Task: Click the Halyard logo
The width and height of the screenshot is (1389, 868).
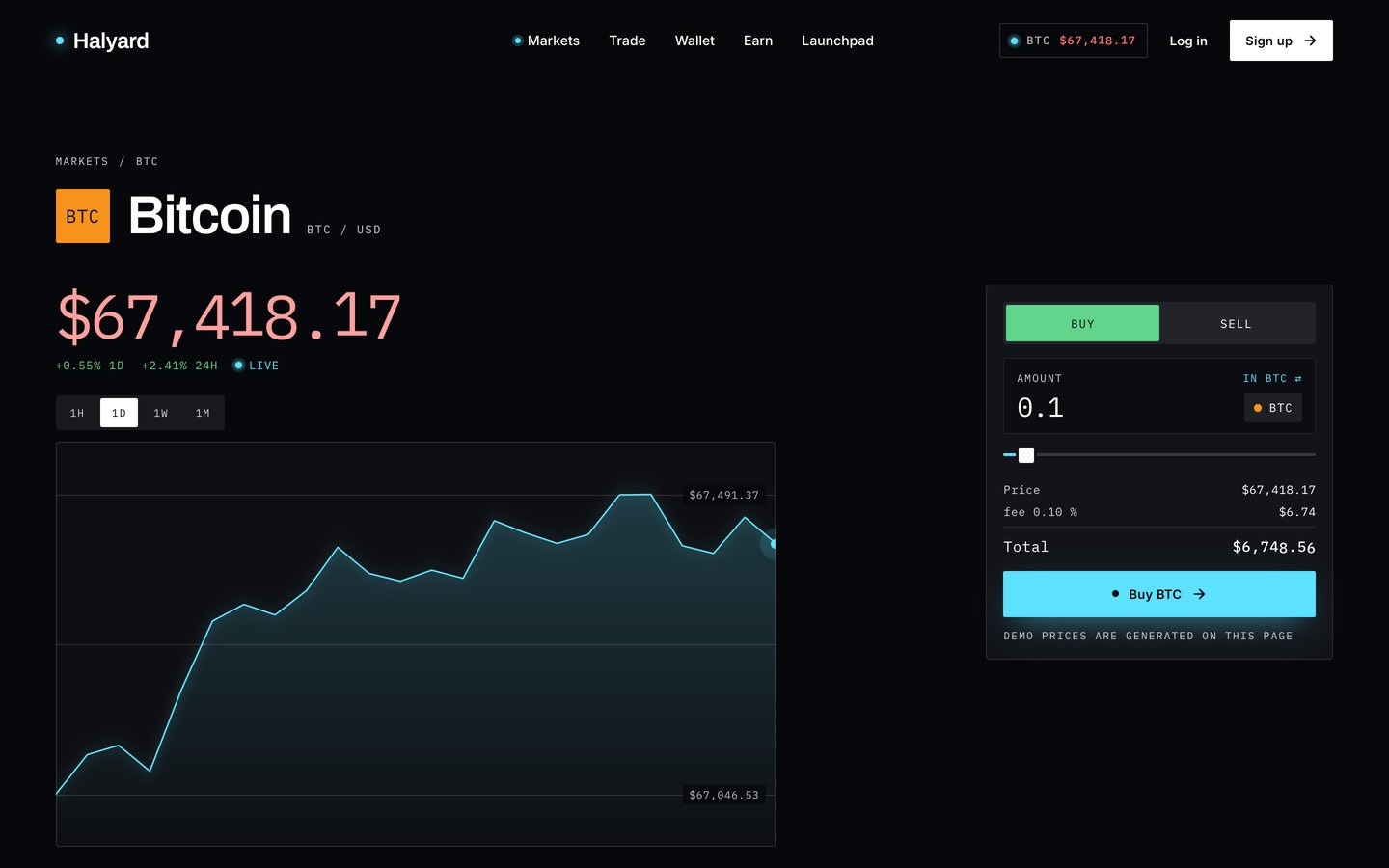Action: 102,41
